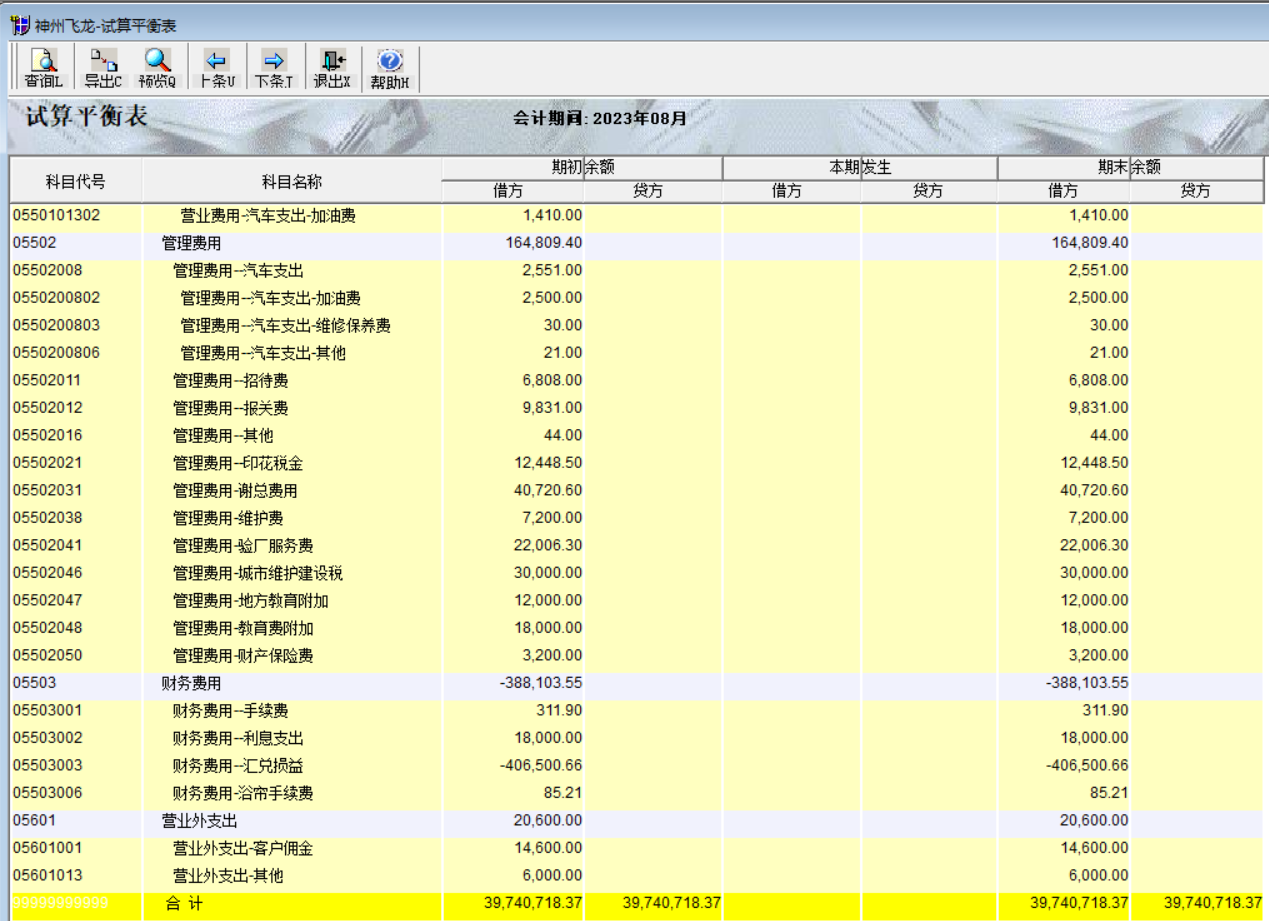Click the 期初余额 header

click(582, 168)
